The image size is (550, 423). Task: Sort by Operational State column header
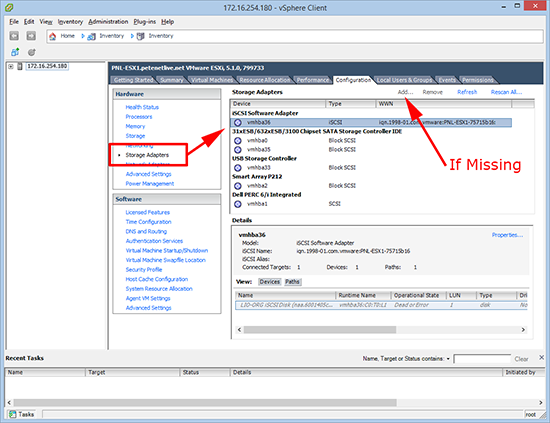tap(418, 295)
